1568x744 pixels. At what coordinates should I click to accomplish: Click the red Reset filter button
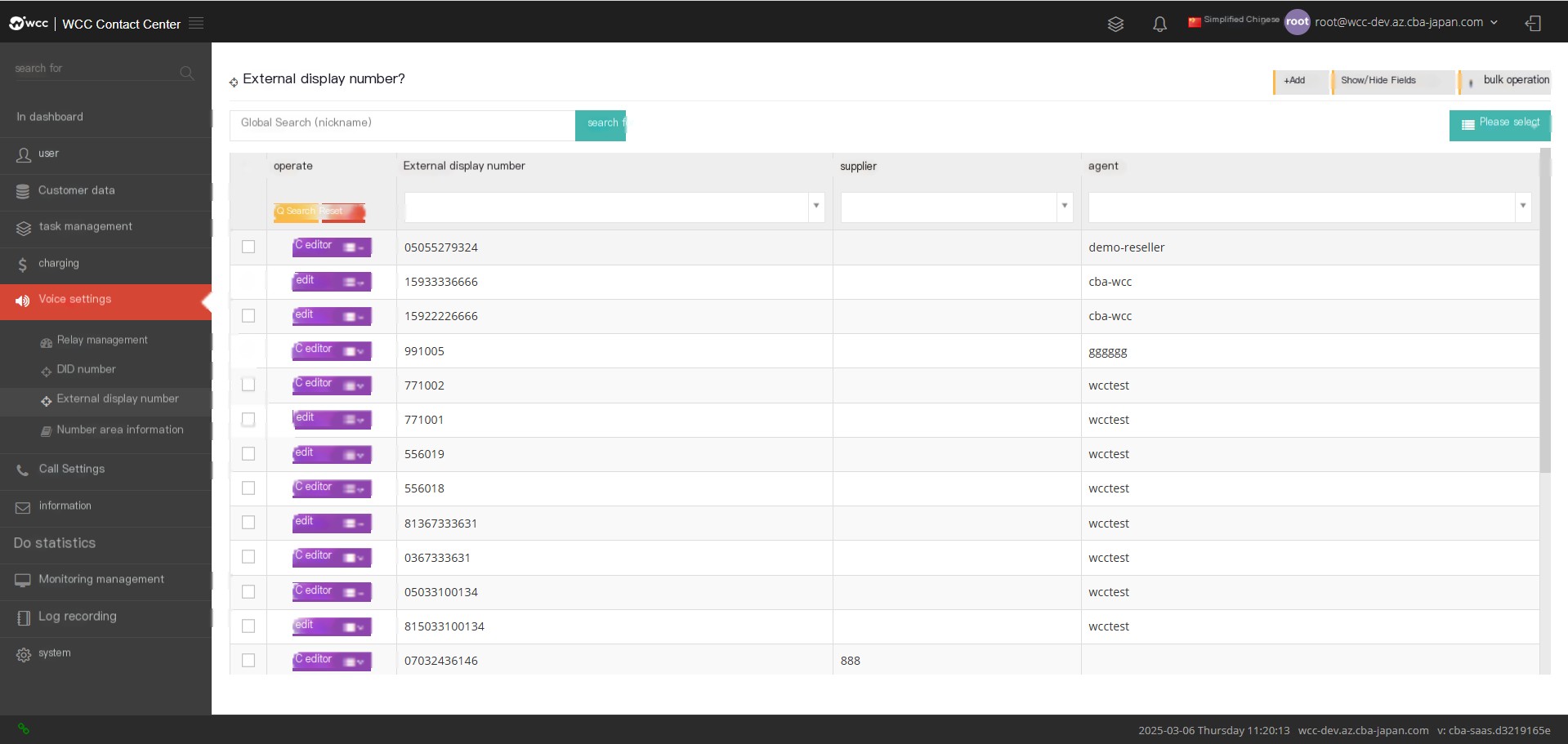342,212
